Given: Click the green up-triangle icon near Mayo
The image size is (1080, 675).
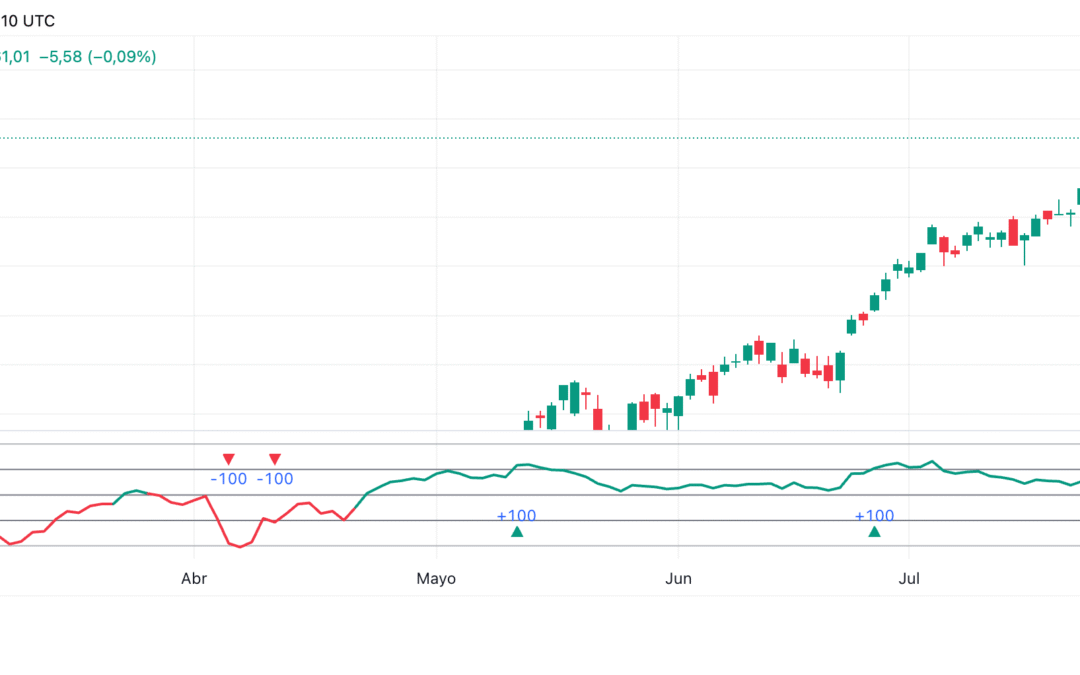Looking at the screenshot, I should (516, 532).
